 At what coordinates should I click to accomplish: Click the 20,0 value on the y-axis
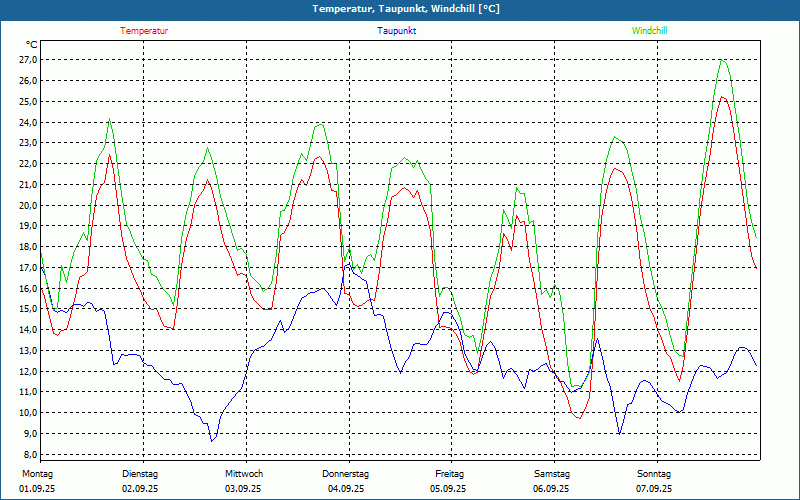[x=28, y=205]
